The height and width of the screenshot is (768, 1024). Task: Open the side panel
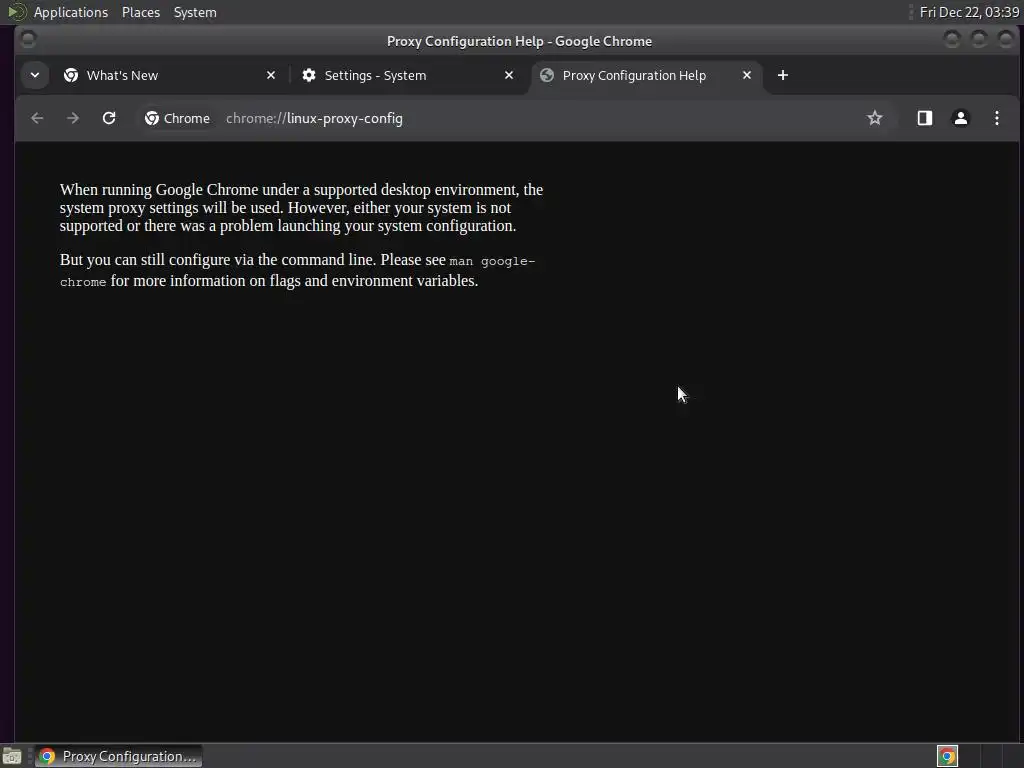tap(924, 118)
